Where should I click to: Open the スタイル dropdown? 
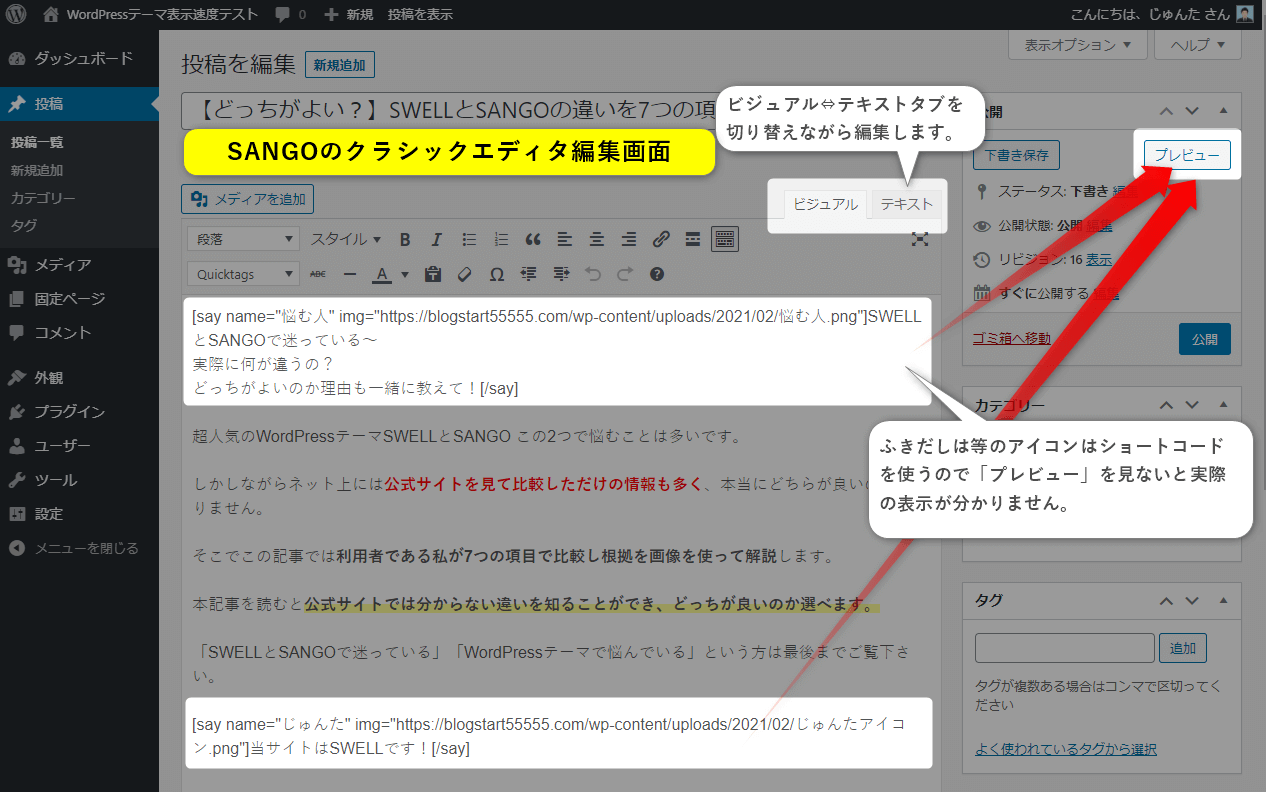(345, 240)
